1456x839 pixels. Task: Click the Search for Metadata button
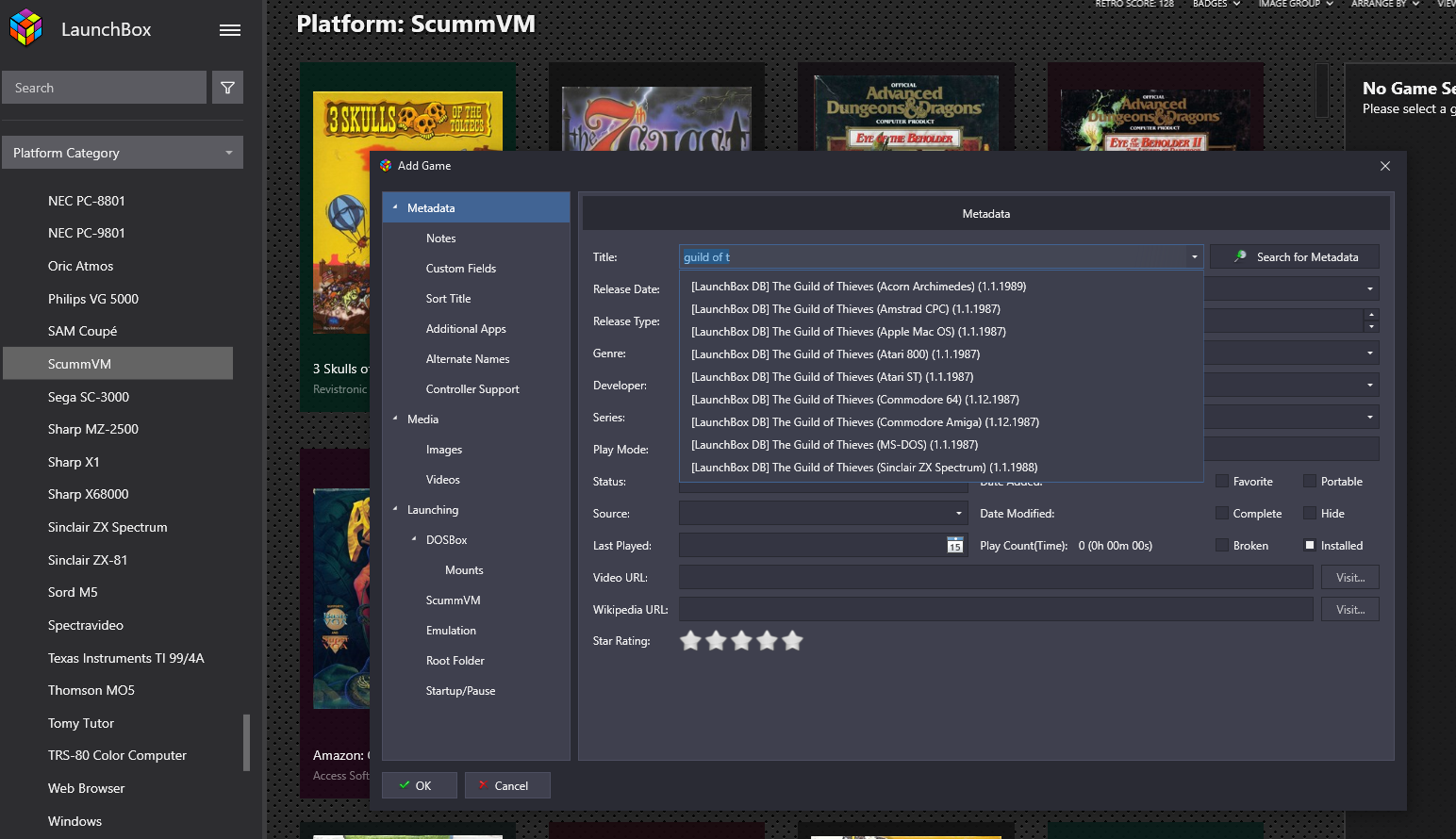click(1295, 256)
